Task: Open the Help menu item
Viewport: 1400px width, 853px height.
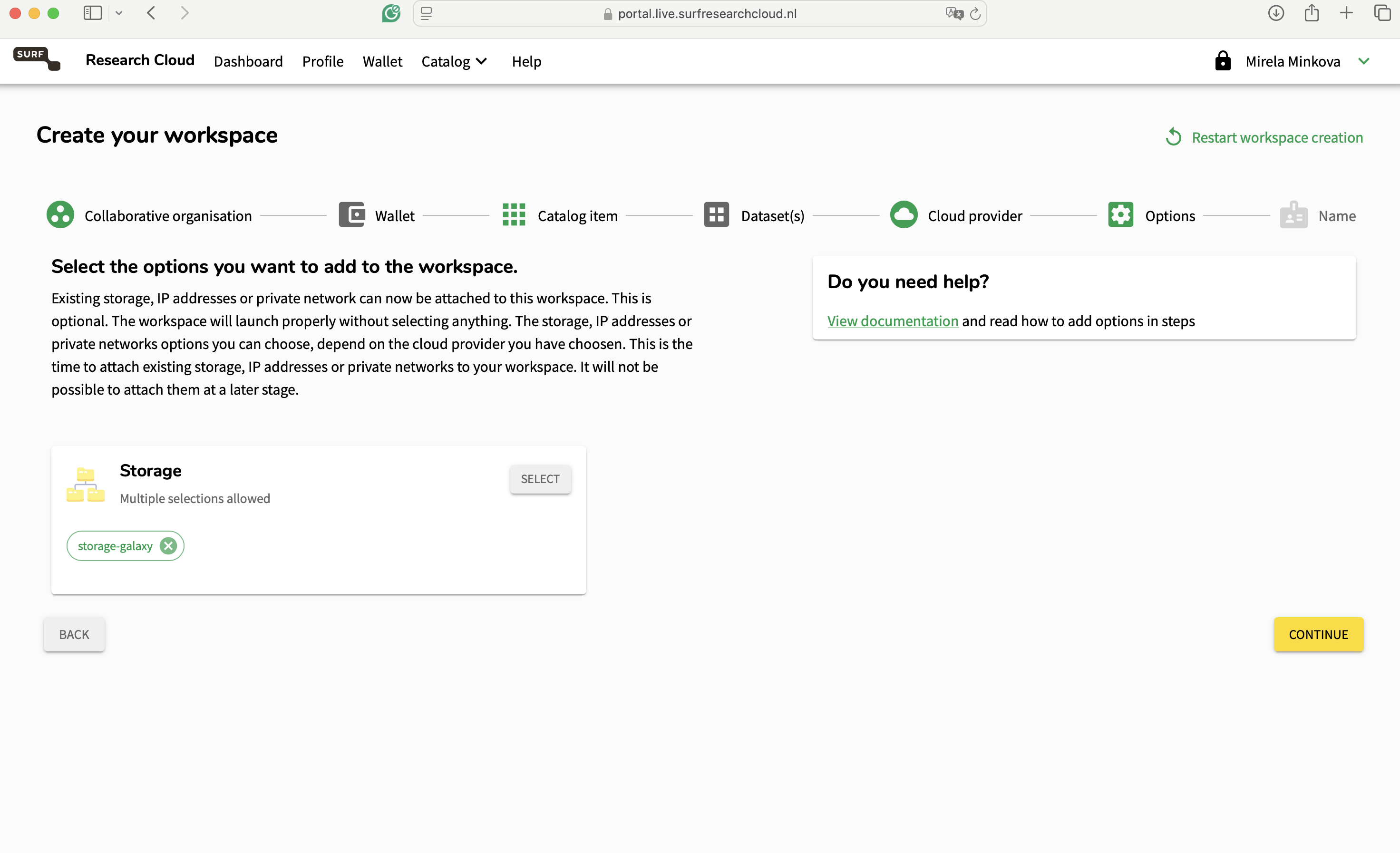Action: point(527,61)
